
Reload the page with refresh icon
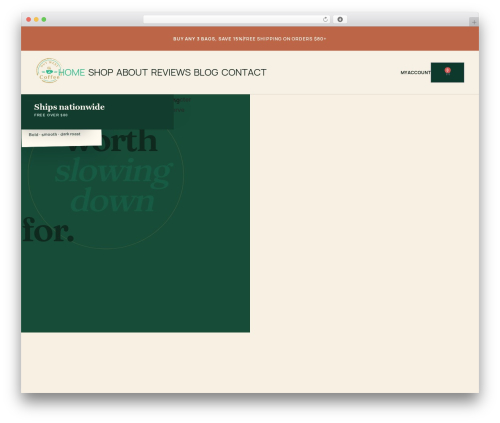(x=325, y=20)
